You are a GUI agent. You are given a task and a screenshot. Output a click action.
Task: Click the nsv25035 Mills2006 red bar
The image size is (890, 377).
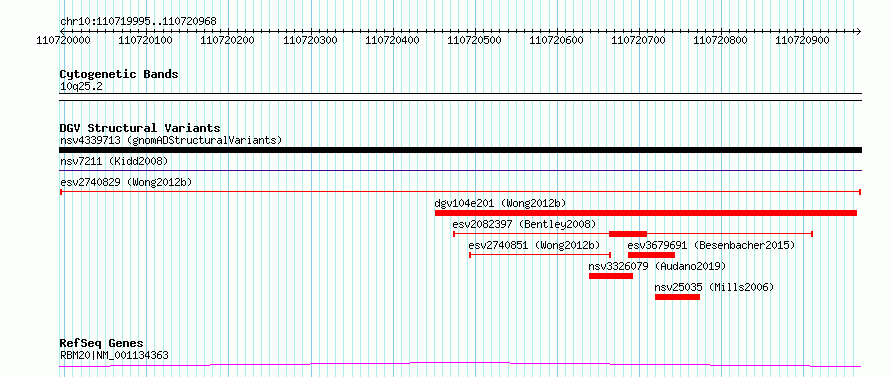click(677, 297)
